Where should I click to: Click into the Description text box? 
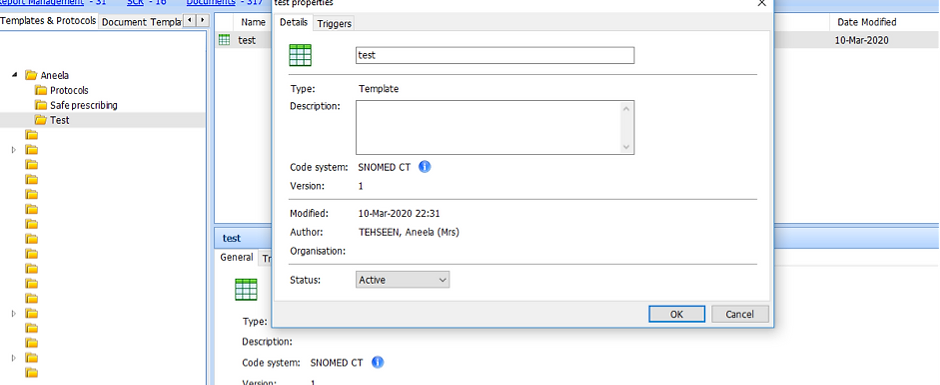click(x=488, y=128)
